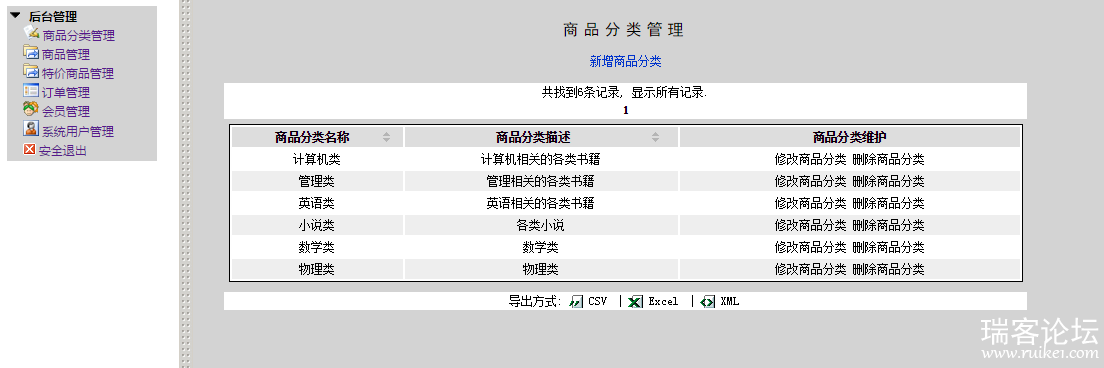Click the 新增商品分类 link
Image resolution: width=1104 pixels, height=368 pixels.
pyautogui.click(x=625, y=61)
